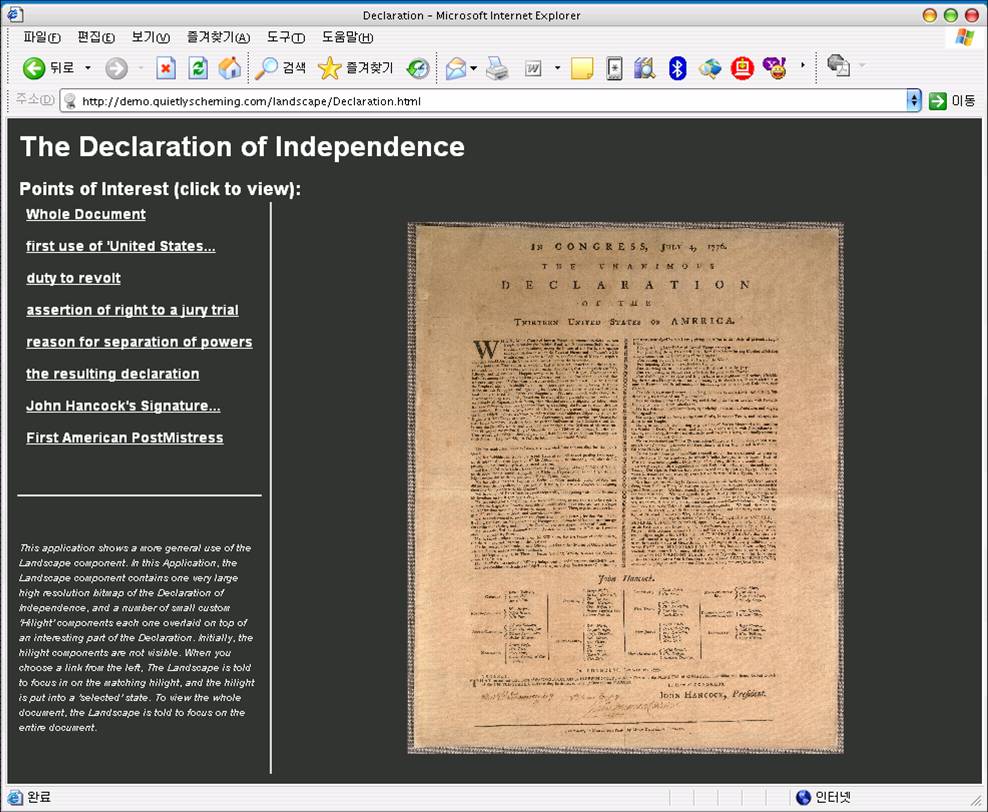Click the Research books magnifier icon
Image resolution: width=988 pixels, height=812 pixels.
click(x=645, y=68)
